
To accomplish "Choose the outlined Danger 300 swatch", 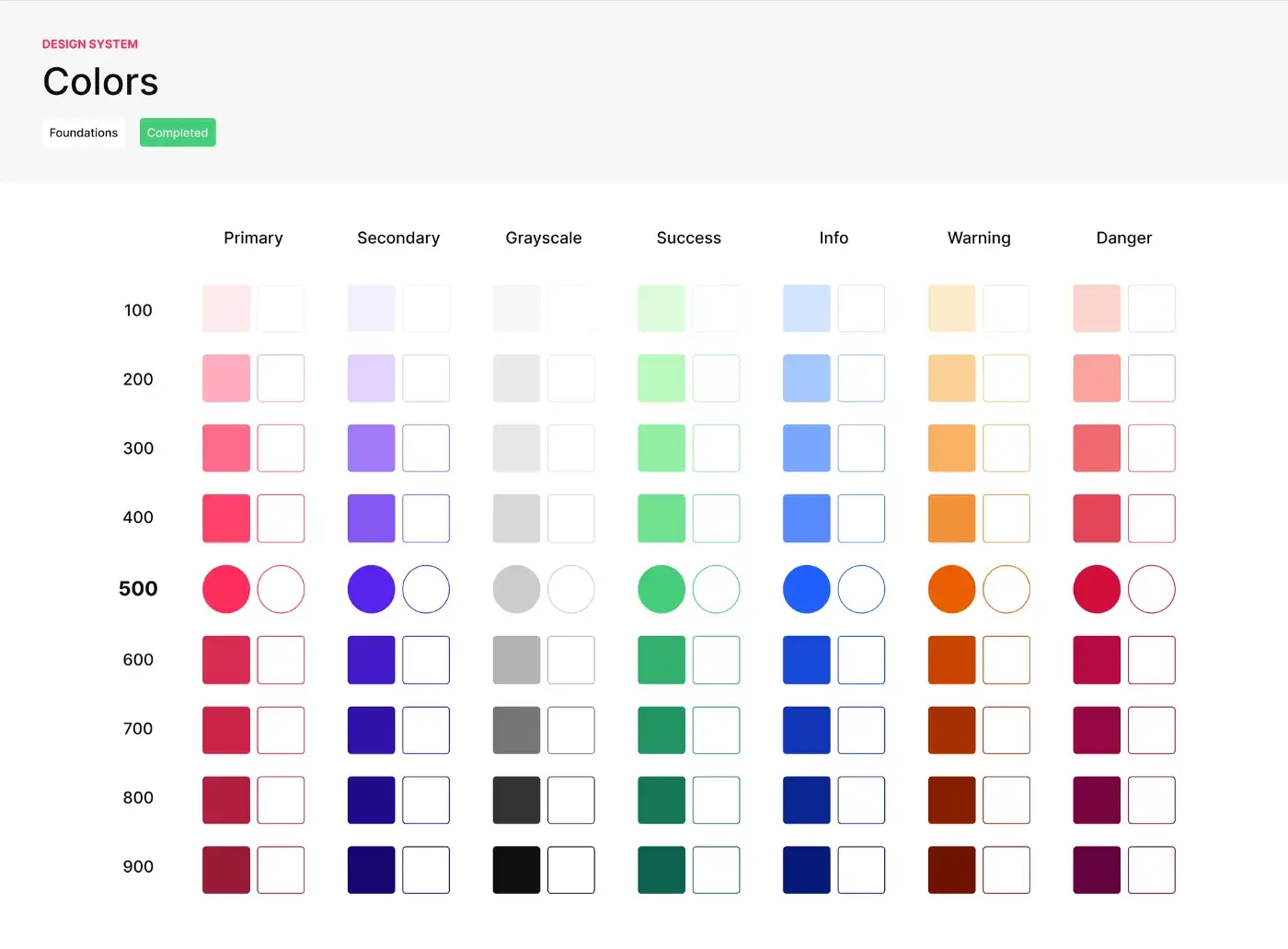I will click(1152, 448).
